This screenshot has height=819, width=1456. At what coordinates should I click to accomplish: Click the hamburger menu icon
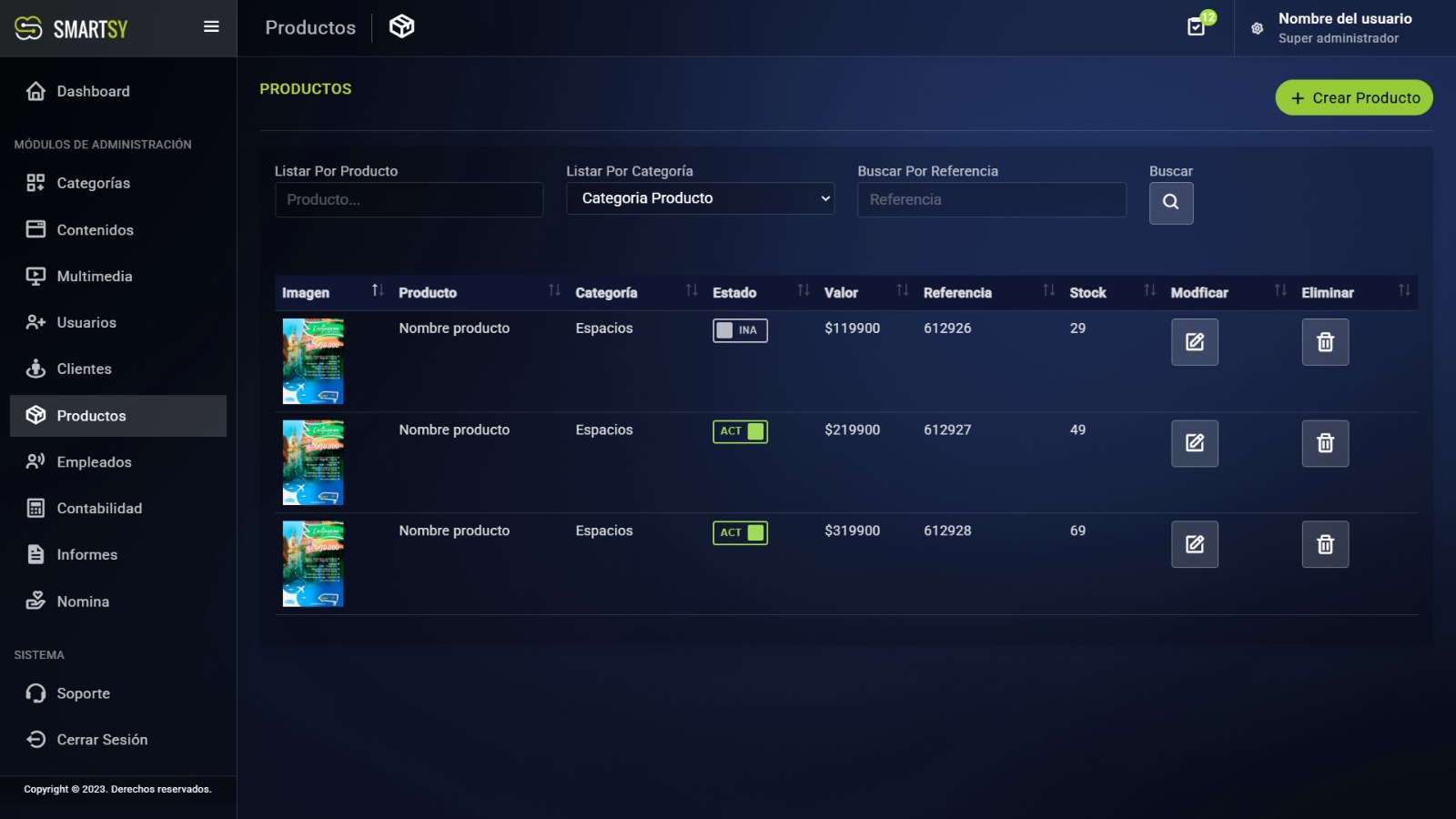pyautogui.click(x=211, y=27)
